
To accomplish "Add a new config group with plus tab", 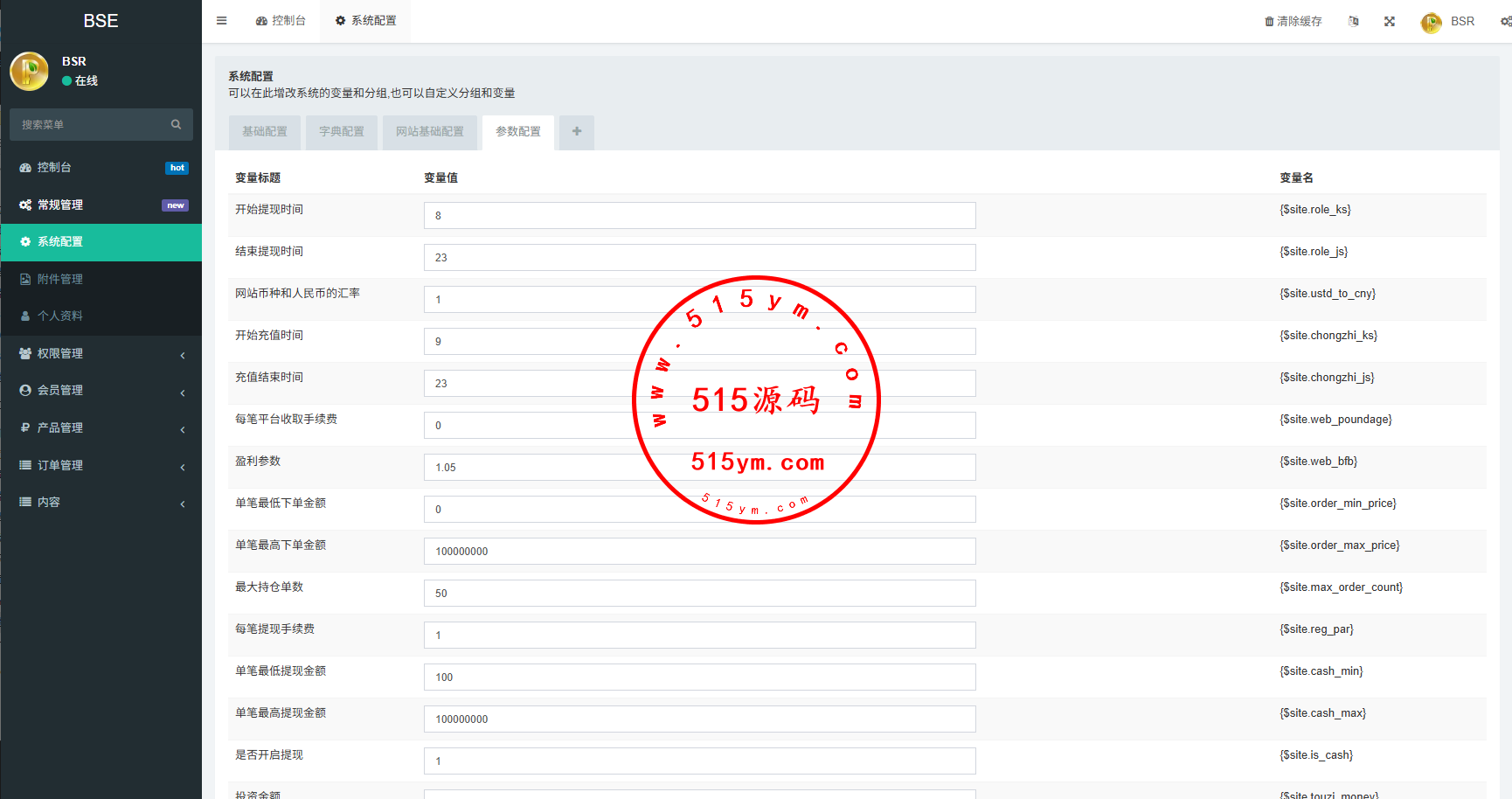I will click(x=577, y=132).
